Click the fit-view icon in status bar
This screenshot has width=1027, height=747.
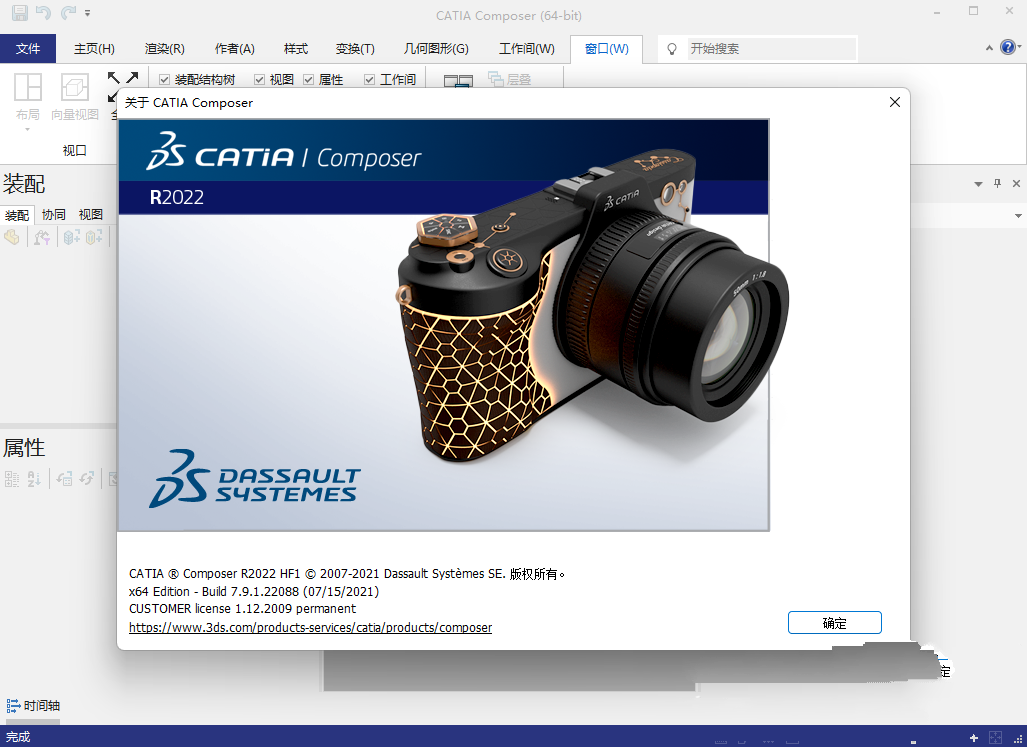tap(995, 738)
